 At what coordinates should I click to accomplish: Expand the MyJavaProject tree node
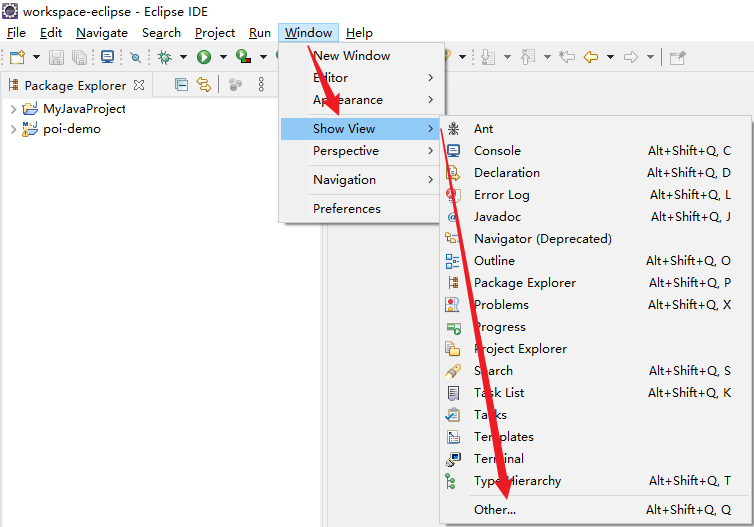point(13,108)
